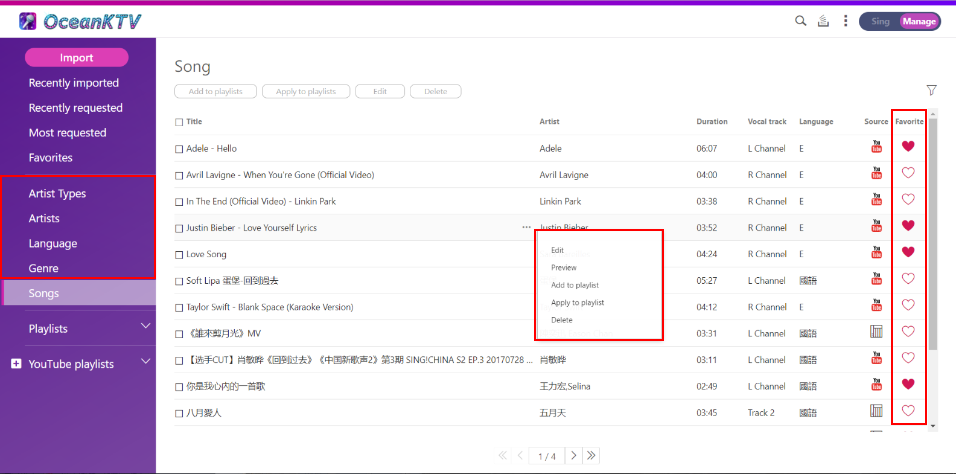Open the song queue microphone icon
The image size is (956, 474).
pos(823,21)
